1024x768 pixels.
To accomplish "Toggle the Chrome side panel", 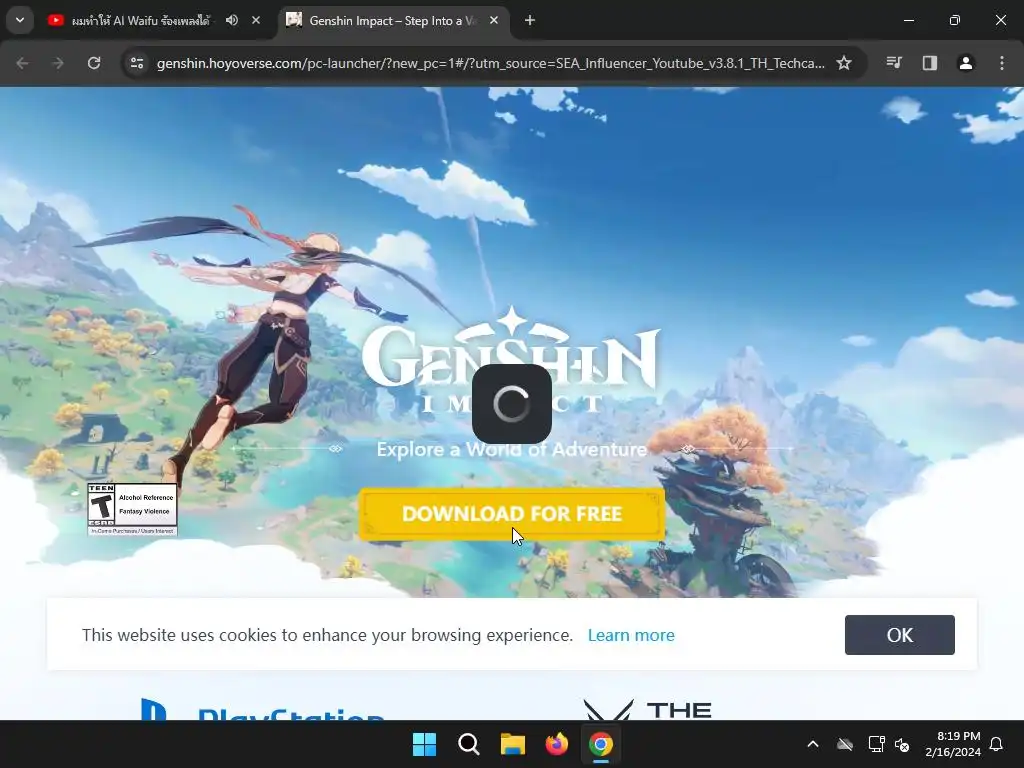I will 930,63.
